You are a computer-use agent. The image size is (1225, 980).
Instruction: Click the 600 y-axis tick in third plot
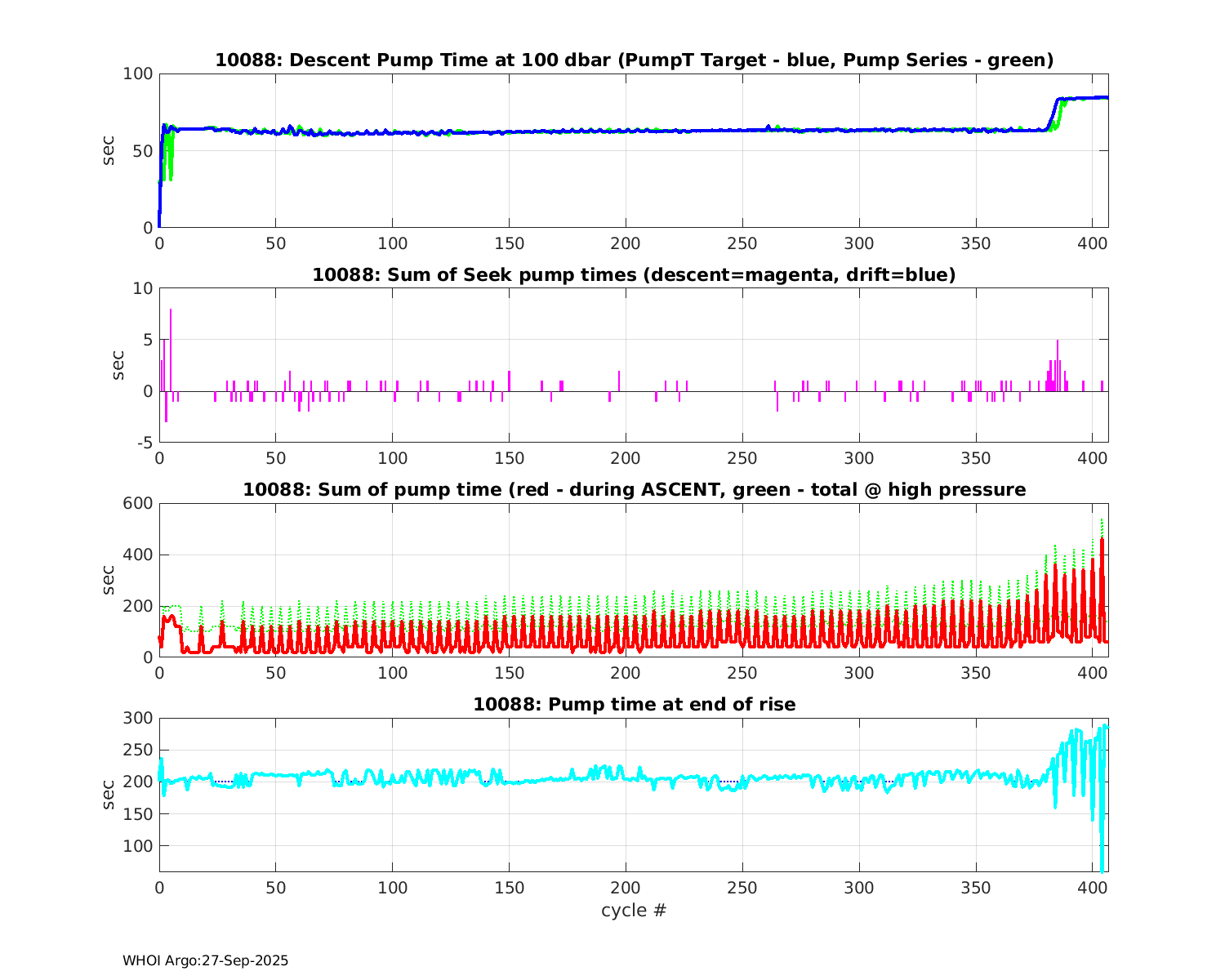137,503
